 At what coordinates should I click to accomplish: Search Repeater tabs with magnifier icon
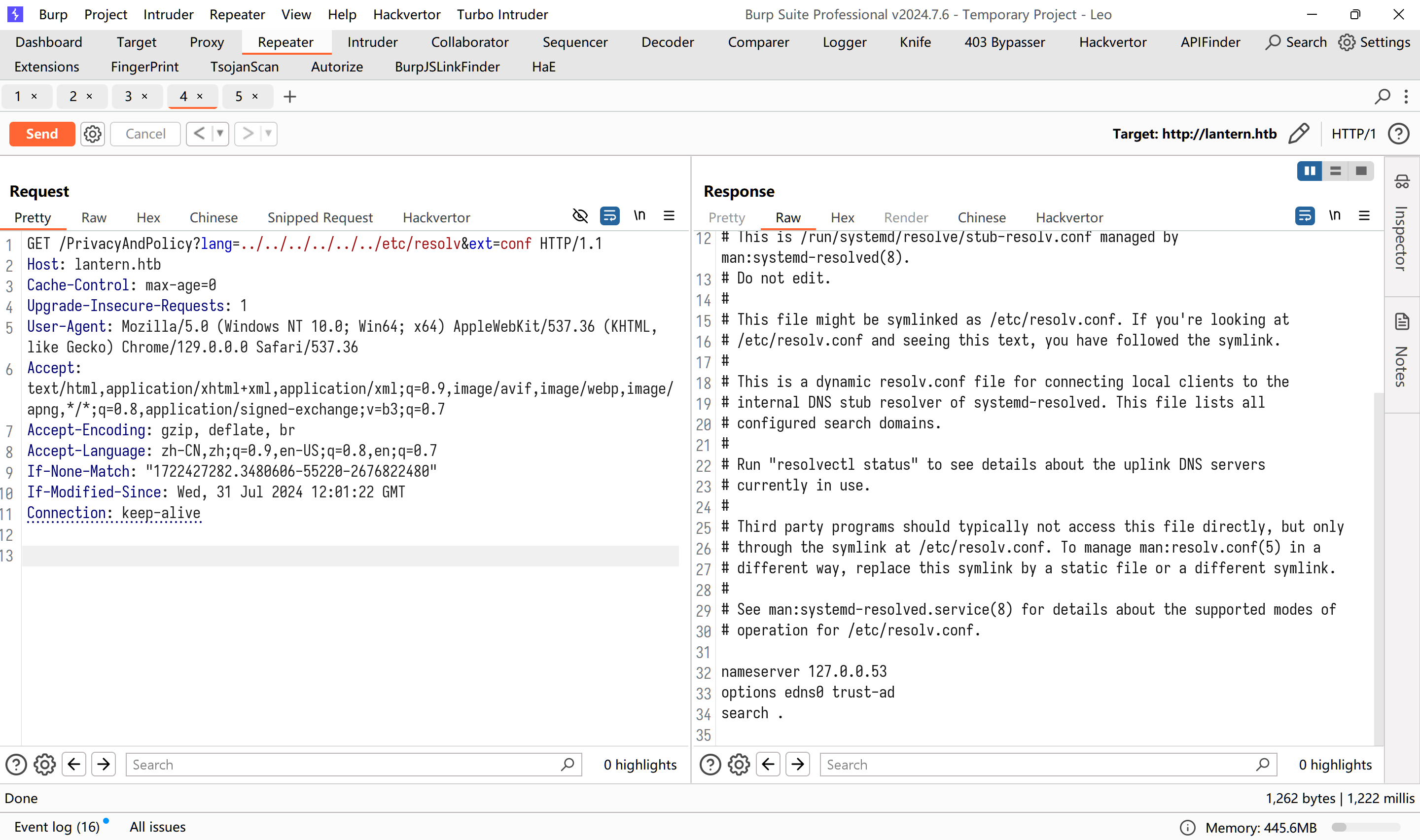coord(1382,97)
